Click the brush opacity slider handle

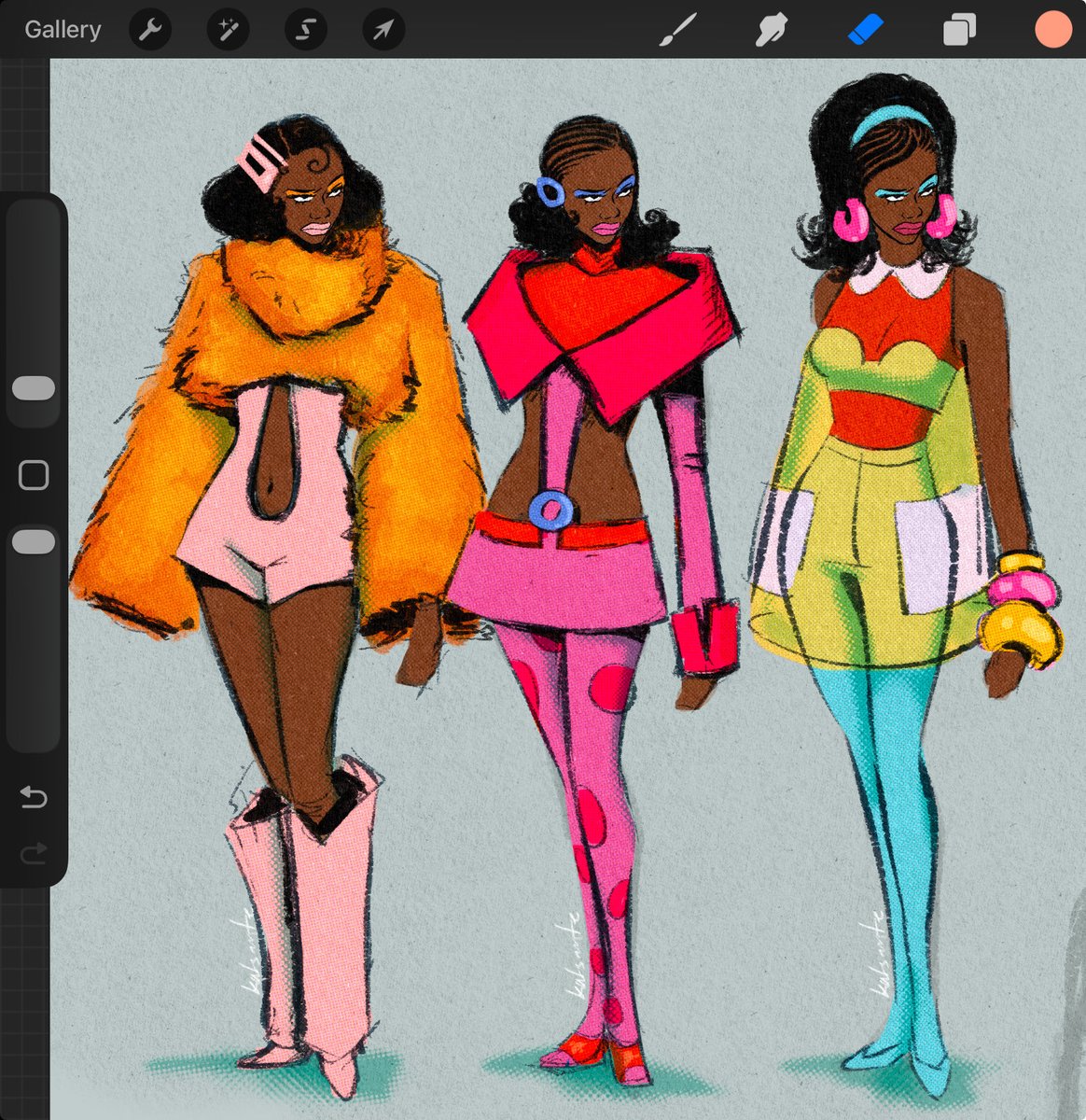[x=34, y=542]
